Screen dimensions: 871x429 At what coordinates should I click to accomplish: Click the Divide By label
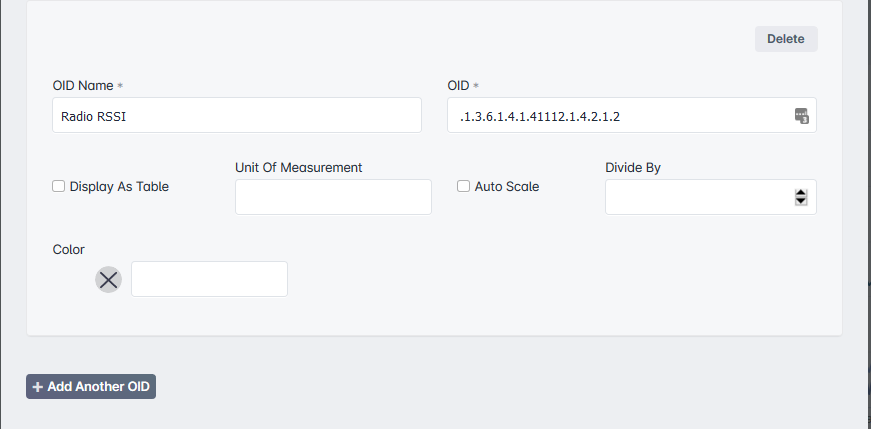coord(633,167)
